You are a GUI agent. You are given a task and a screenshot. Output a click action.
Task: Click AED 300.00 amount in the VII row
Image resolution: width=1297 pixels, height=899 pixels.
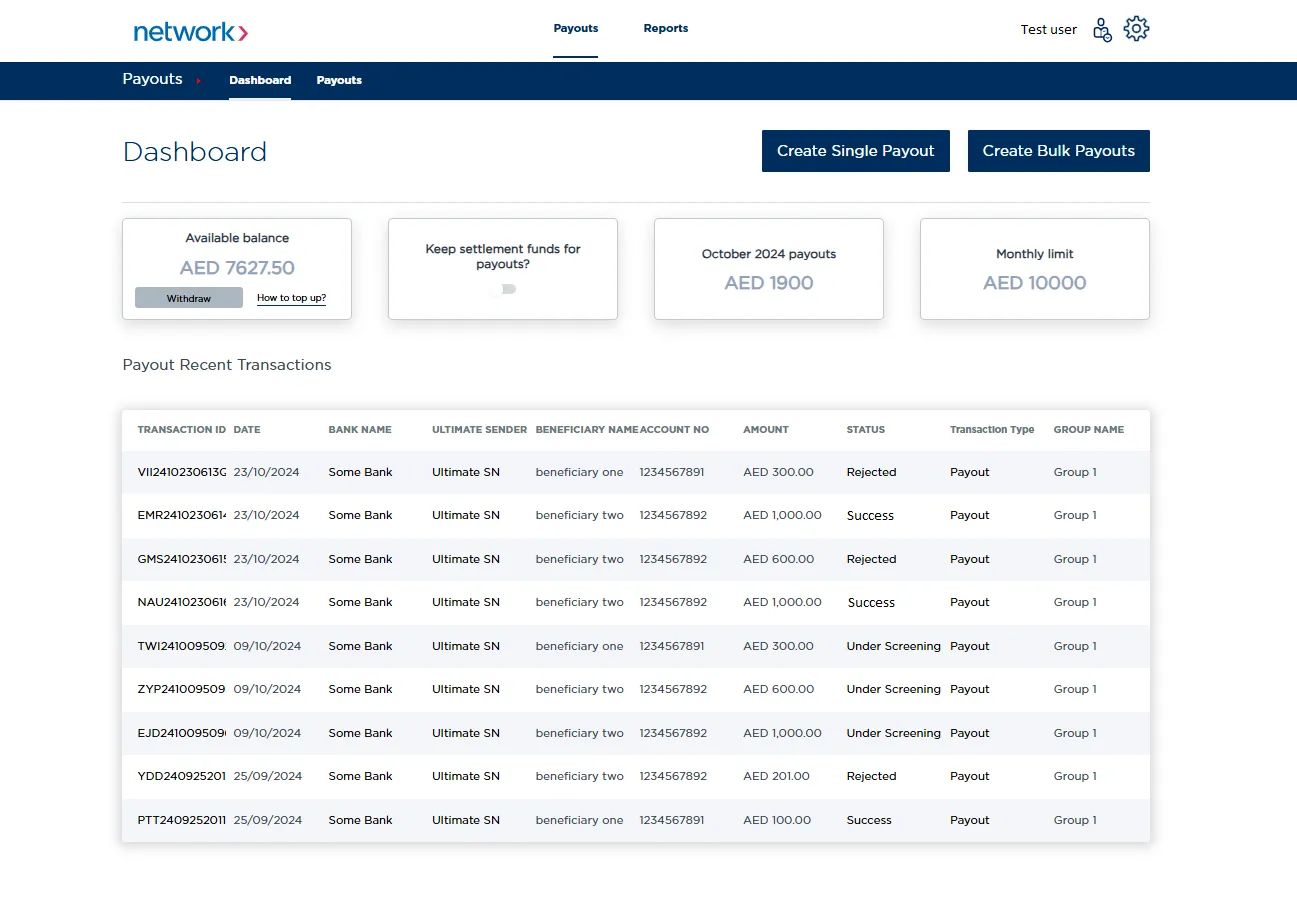[x=778, y=472]
